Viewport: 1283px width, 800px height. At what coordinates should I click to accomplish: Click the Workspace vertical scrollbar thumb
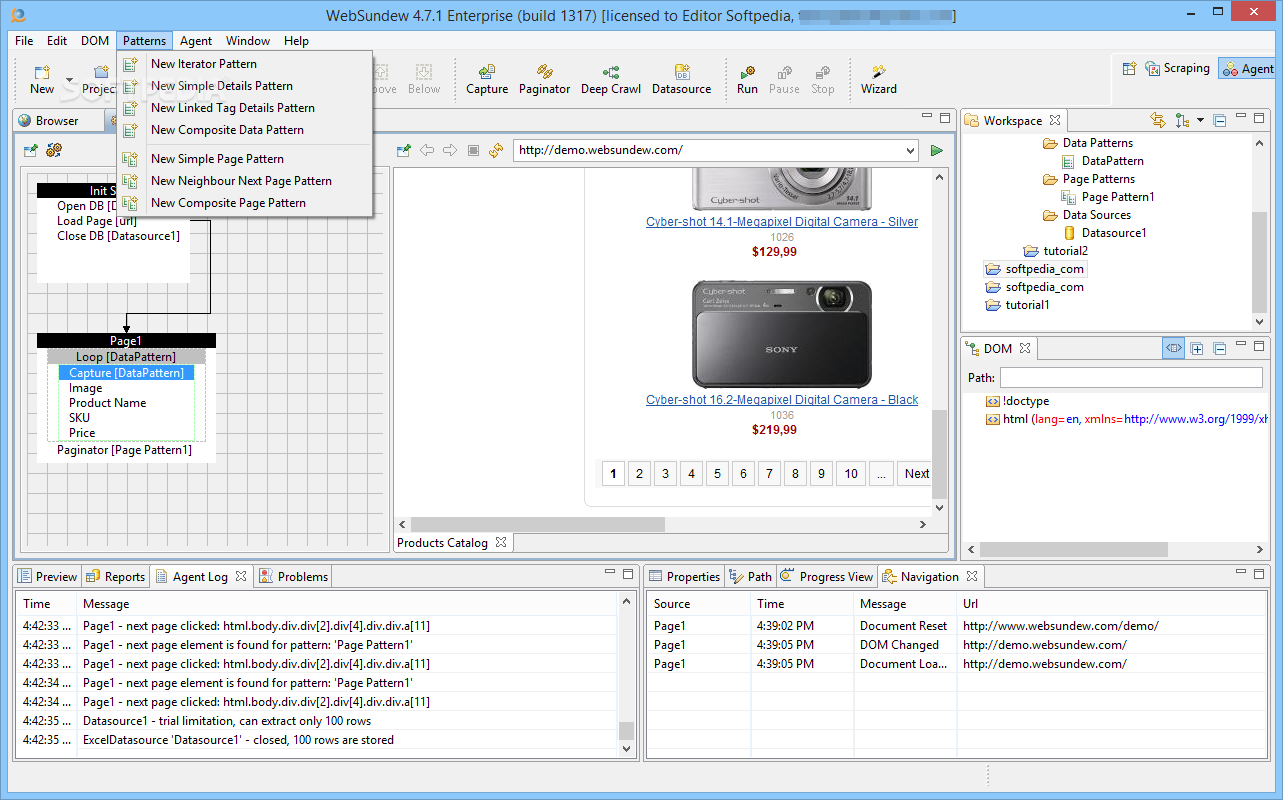coord(1259,263)
